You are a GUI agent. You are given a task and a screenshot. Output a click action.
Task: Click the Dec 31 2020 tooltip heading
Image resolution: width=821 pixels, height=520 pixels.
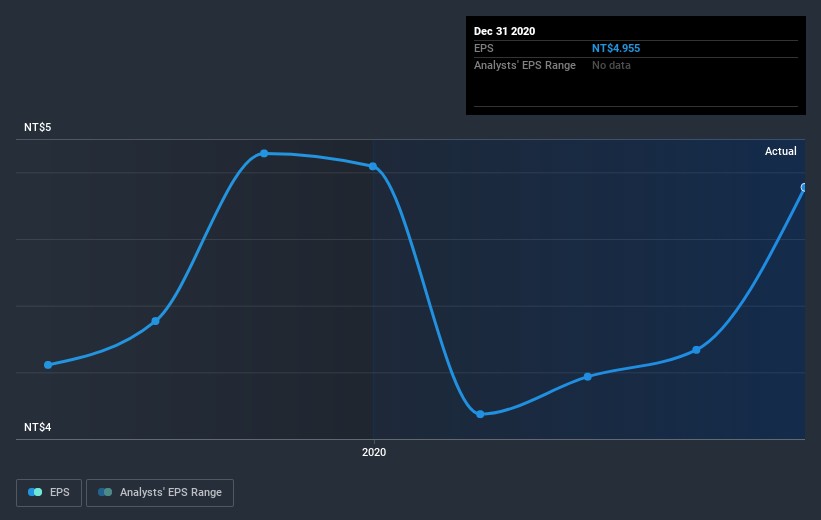pos(504,31)
